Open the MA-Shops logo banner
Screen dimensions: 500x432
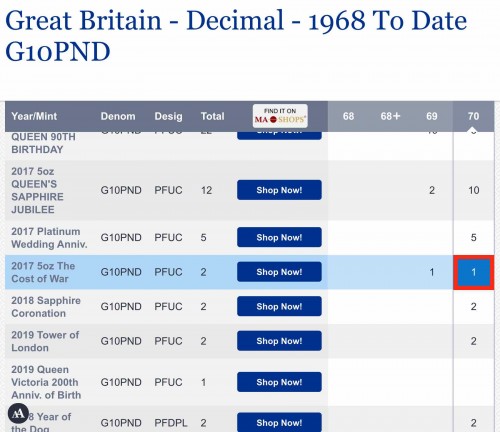point(280,116)
